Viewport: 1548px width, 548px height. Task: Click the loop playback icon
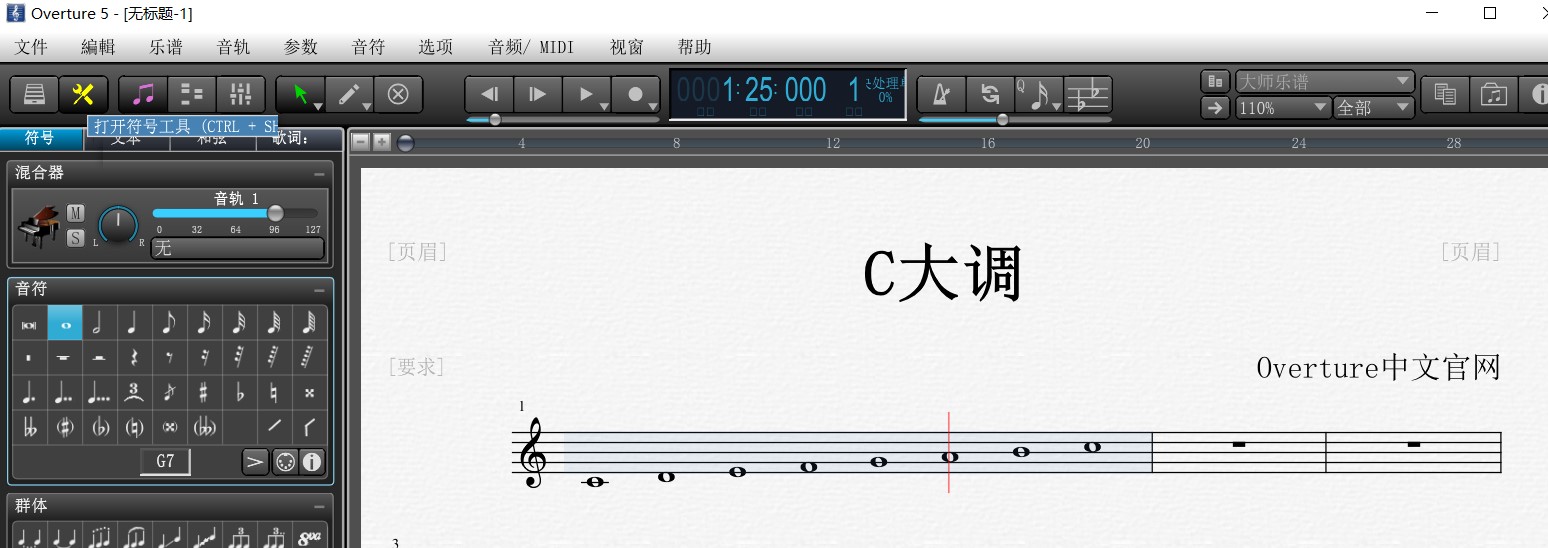990,94
